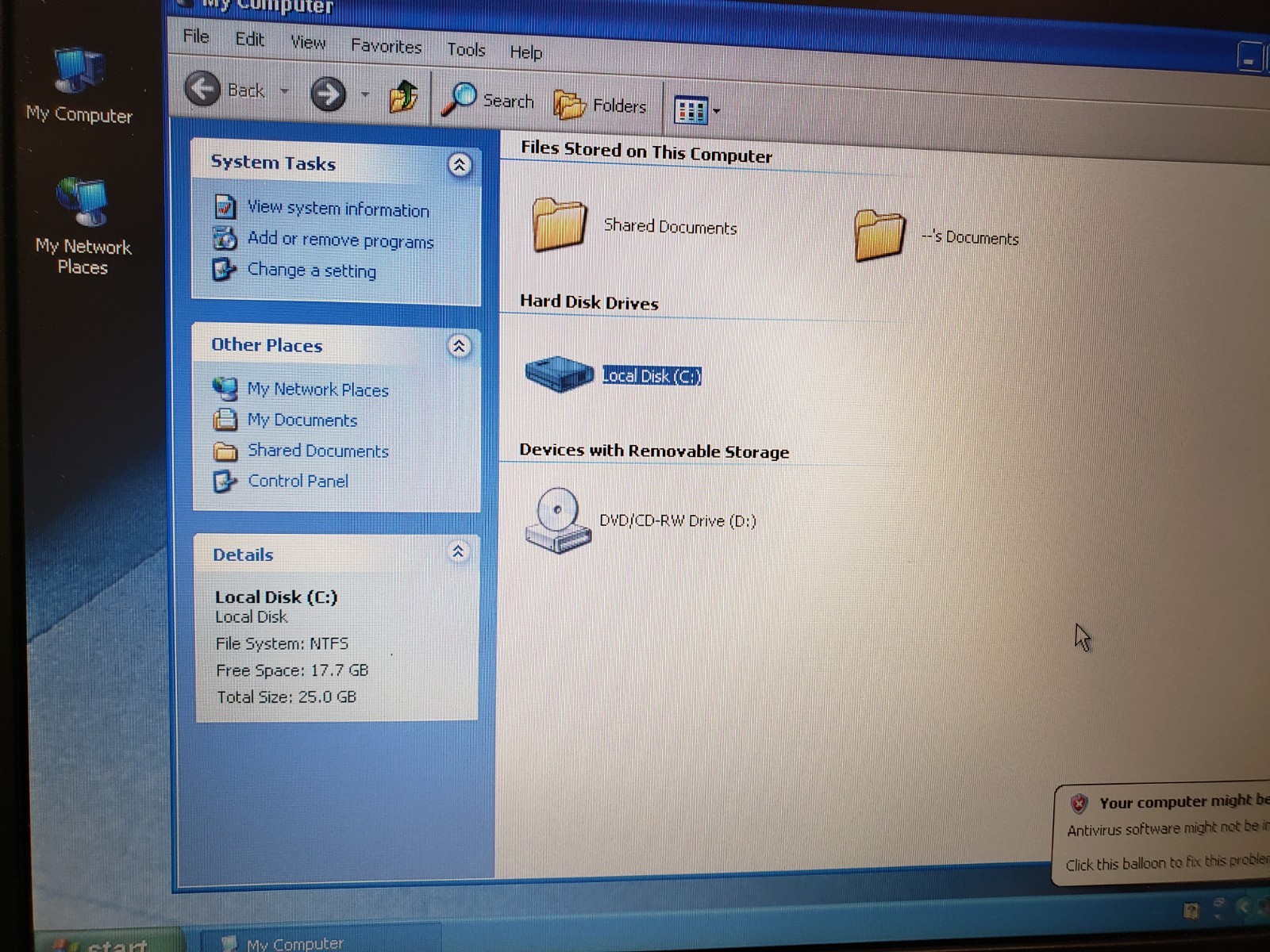Open Forward history dropdown arrow

tap(365, 95)
